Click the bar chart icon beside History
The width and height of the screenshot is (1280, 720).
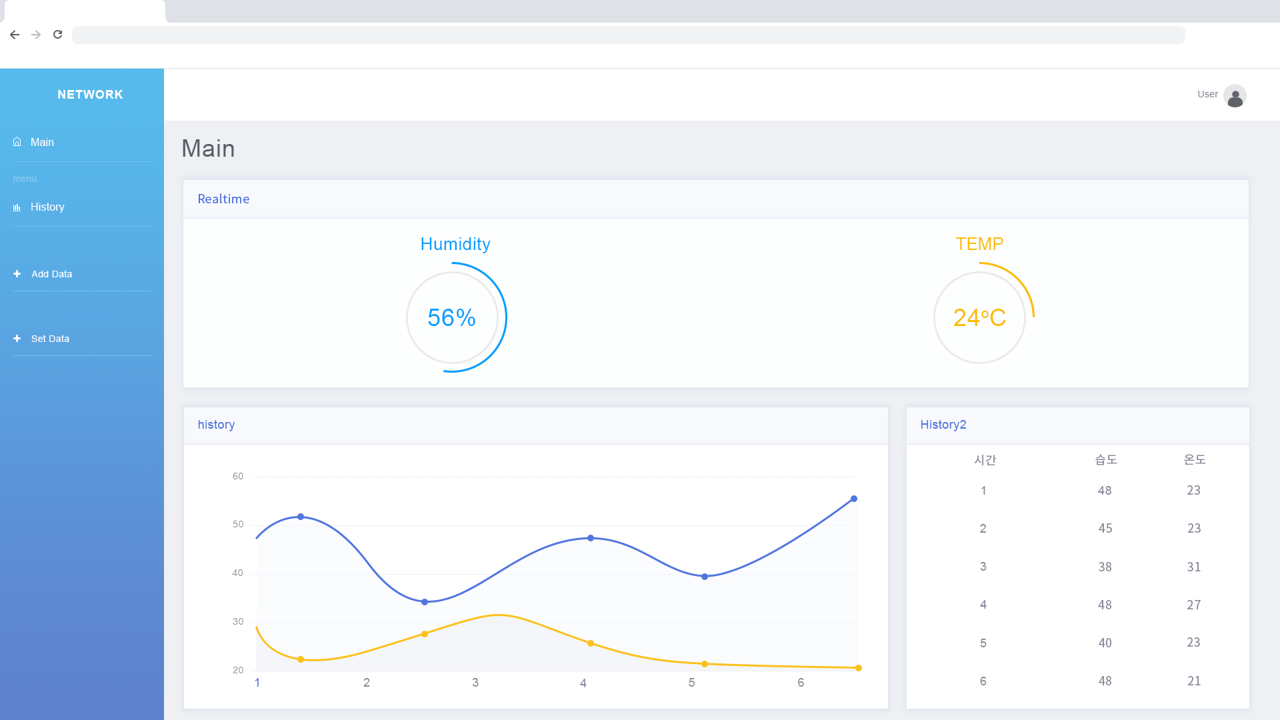[x=15, y=206]
